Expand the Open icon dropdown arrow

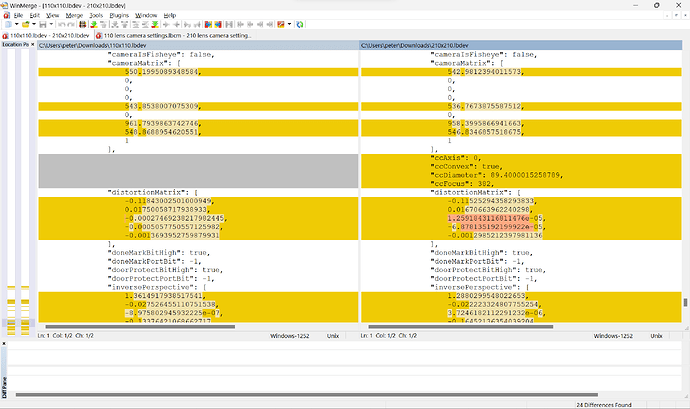[x=34, y=24]
